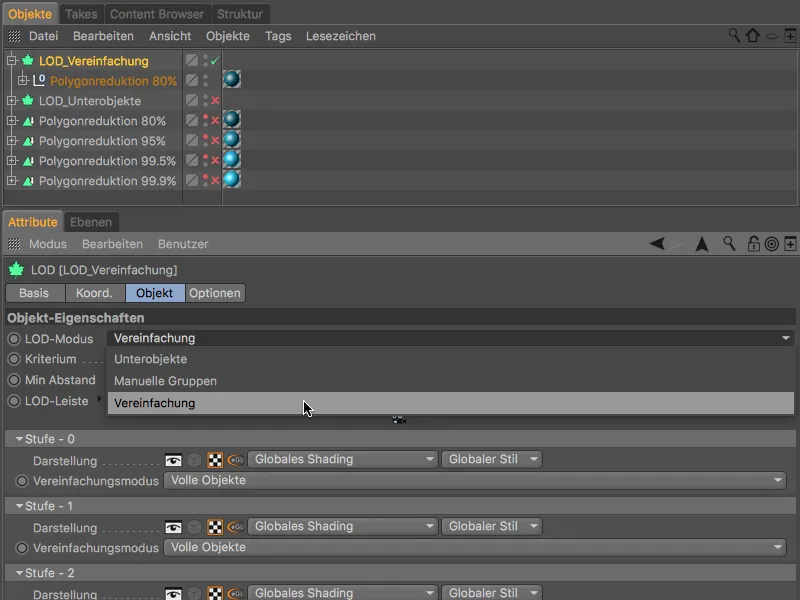Click the animation dot beside Kriterium
This screenshot has height=600, width=800.
click(x=14, y=359)
